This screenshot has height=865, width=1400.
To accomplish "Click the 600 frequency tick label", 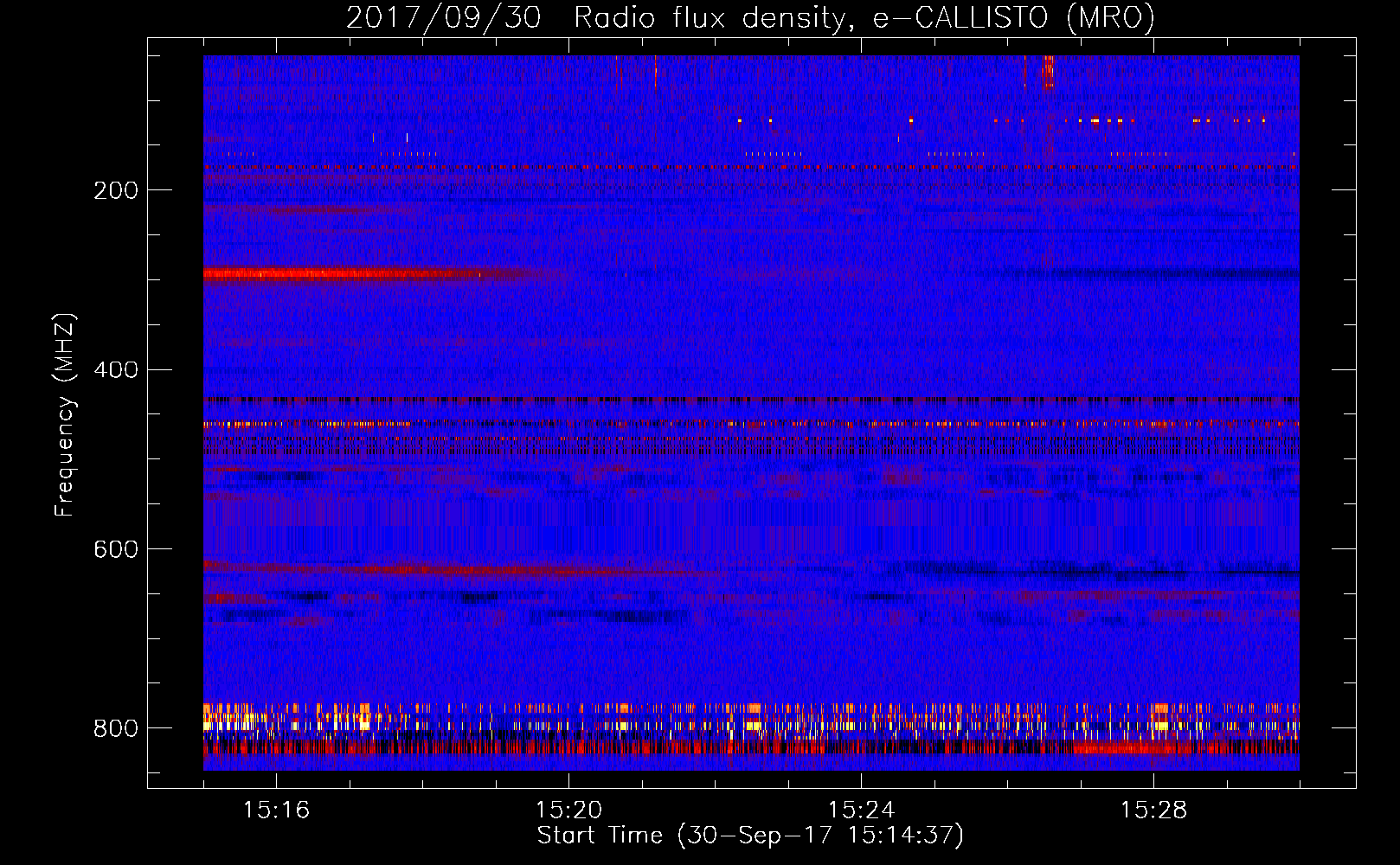I will click(x=116, y=550).
